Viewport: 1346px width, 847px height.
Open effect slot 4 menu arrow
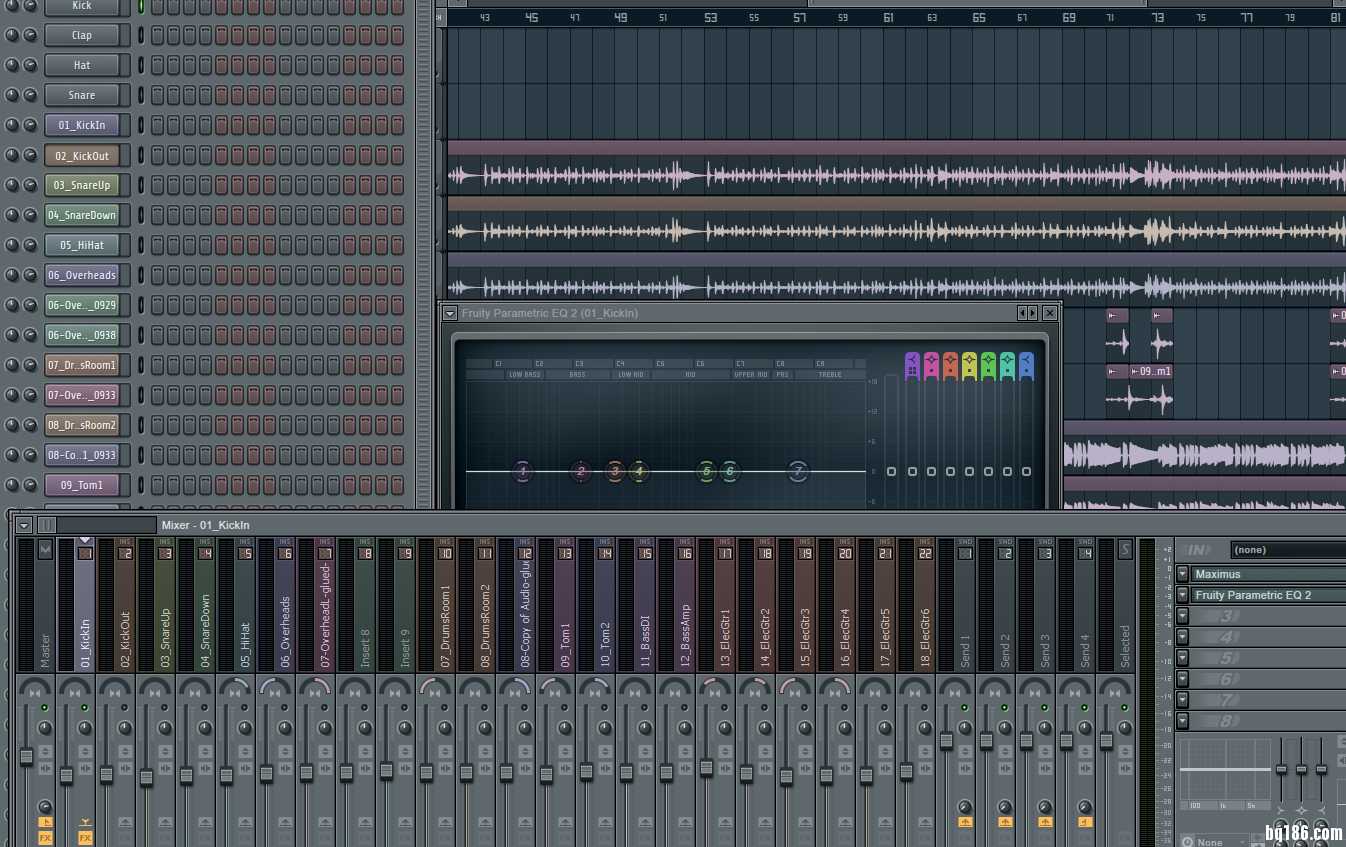[1182, 637]
